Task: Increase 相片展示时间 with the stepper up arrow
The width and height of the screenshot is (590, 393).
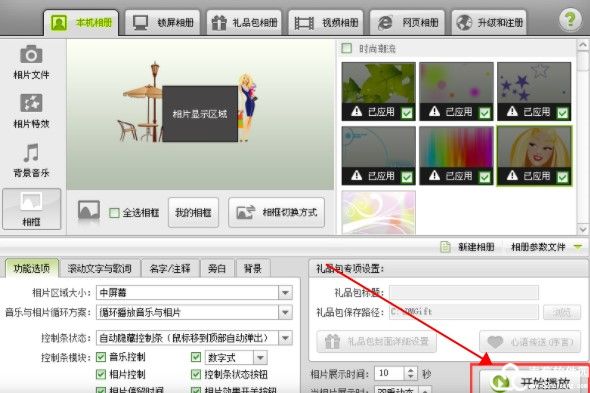Action: click(x=411, y=370)
